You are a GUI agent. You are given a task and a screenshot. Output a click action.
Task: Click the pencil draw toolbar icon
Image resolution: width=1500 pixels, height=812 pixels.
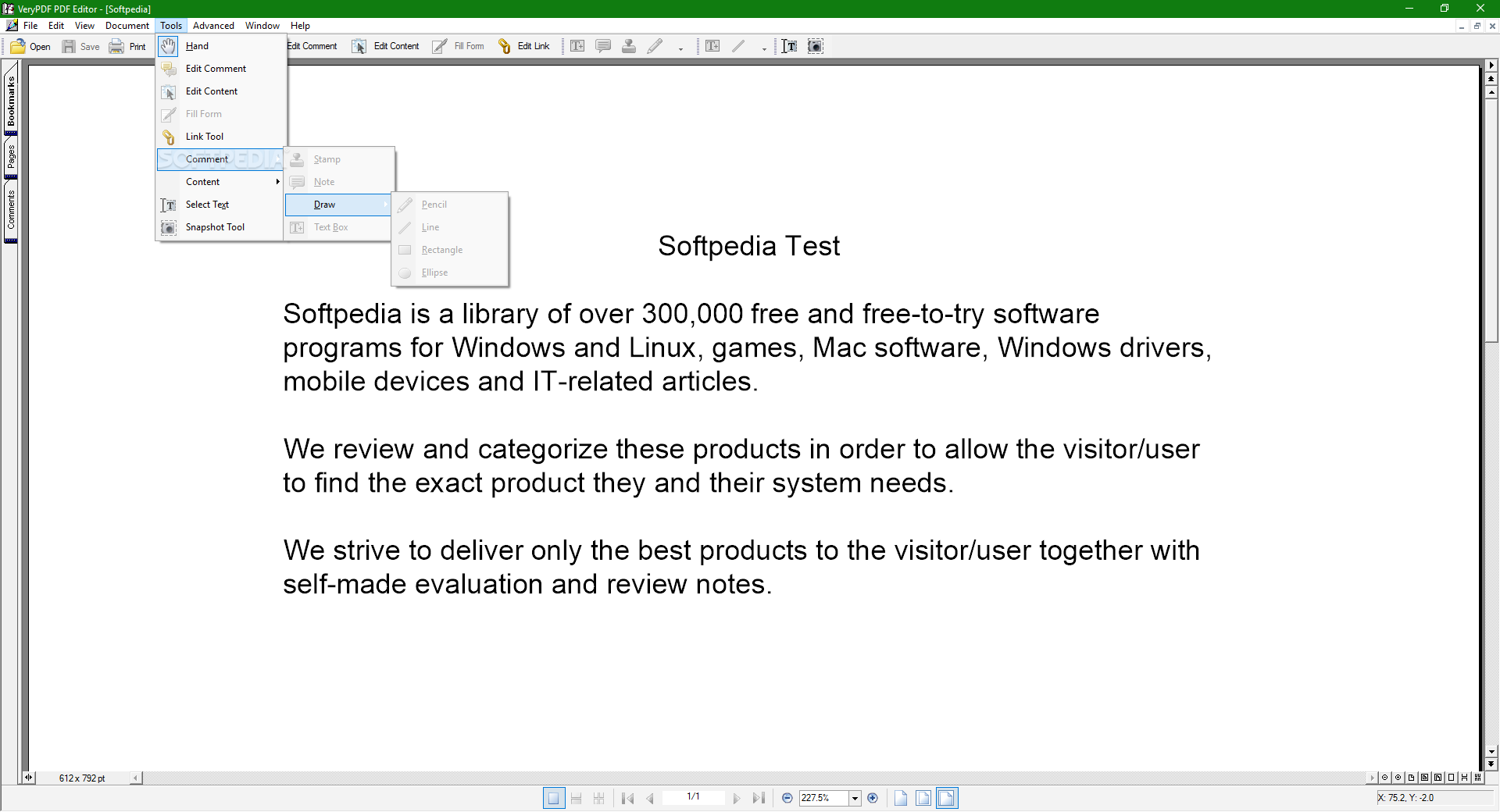655,47
